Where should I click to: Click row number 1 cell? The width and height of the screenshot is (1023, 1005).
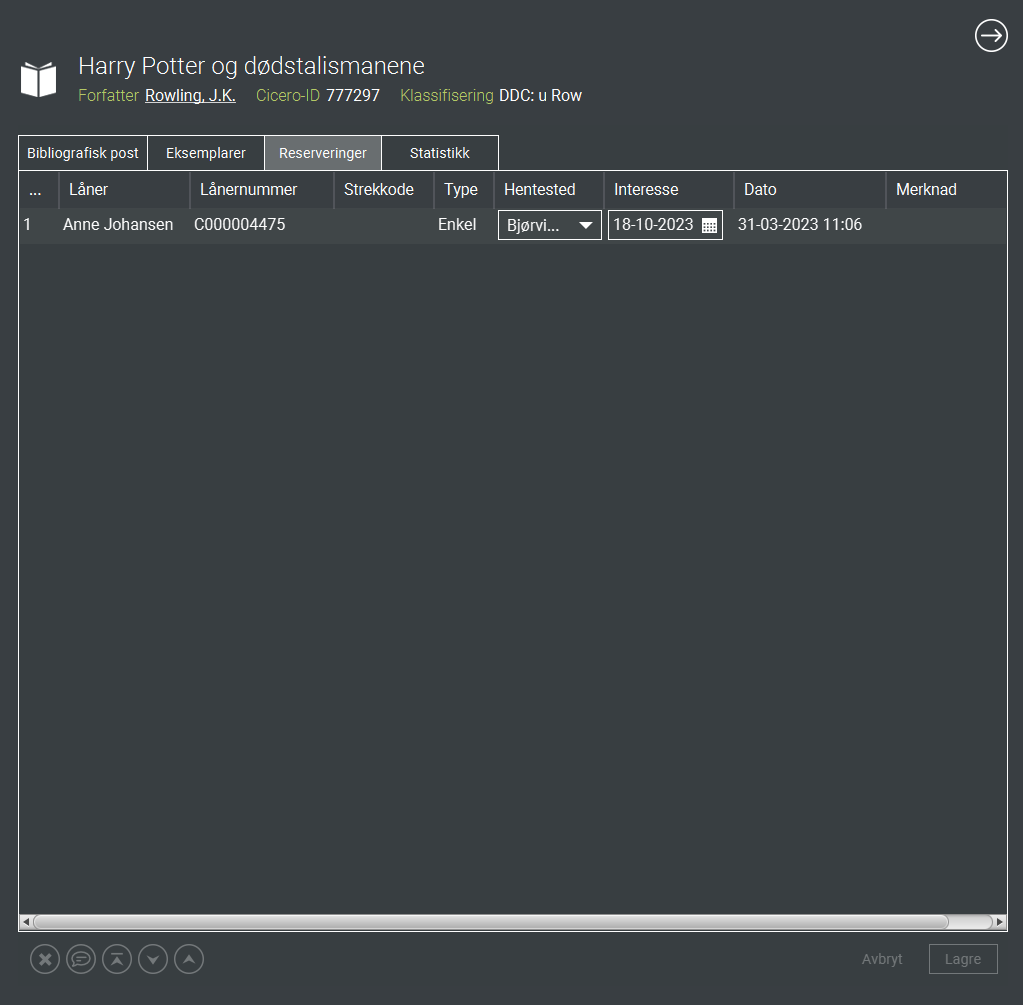click(27, 224)
